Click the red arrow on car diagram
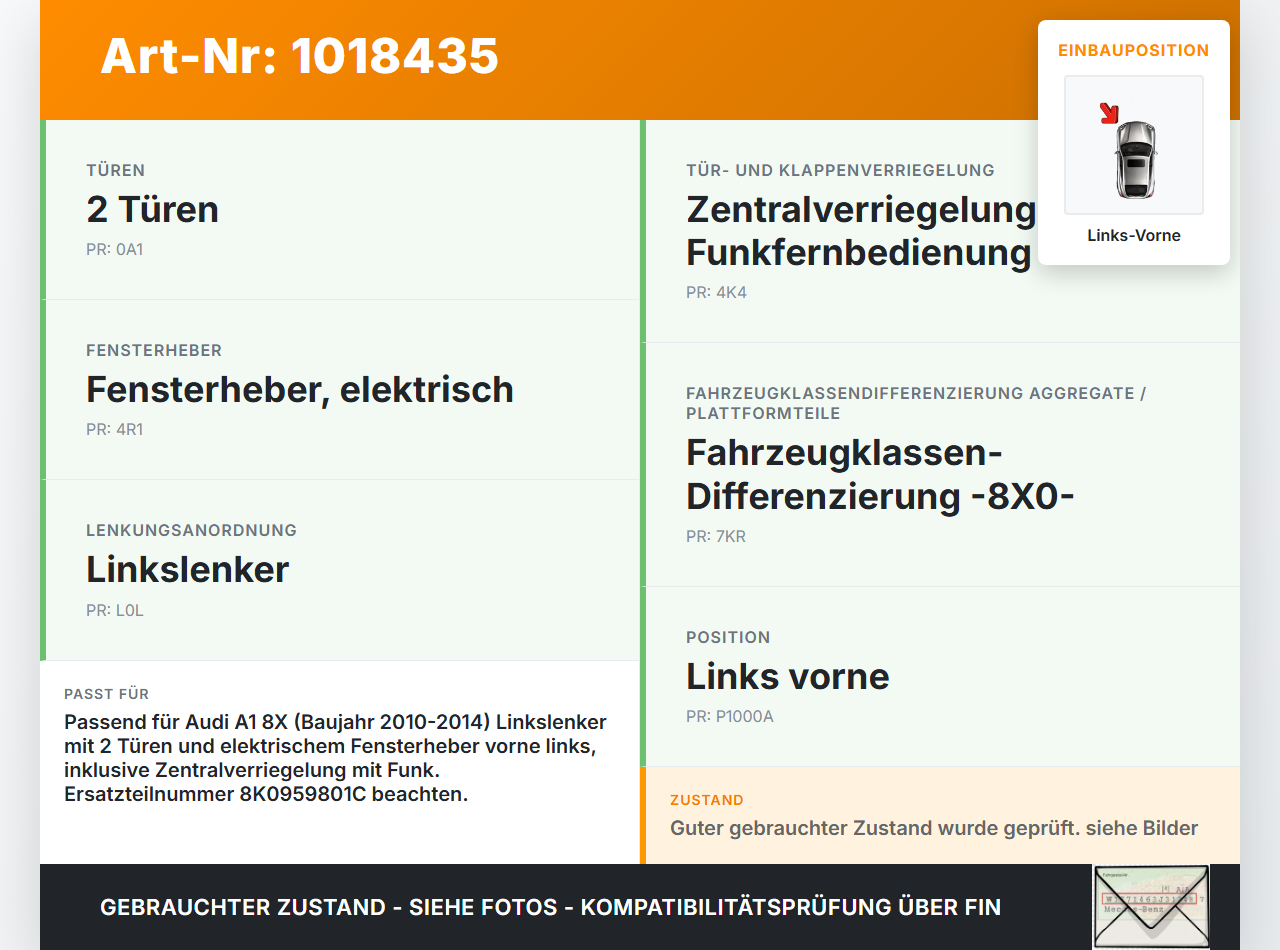Viewport: 1280px width, 950px height. coord(1109,113)
